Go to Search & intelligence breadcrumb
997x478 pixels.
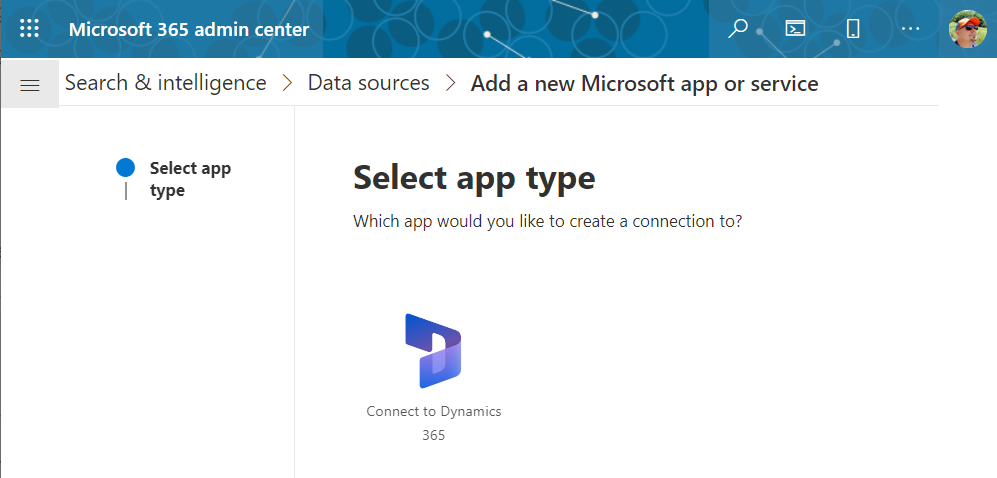(165, 83)
